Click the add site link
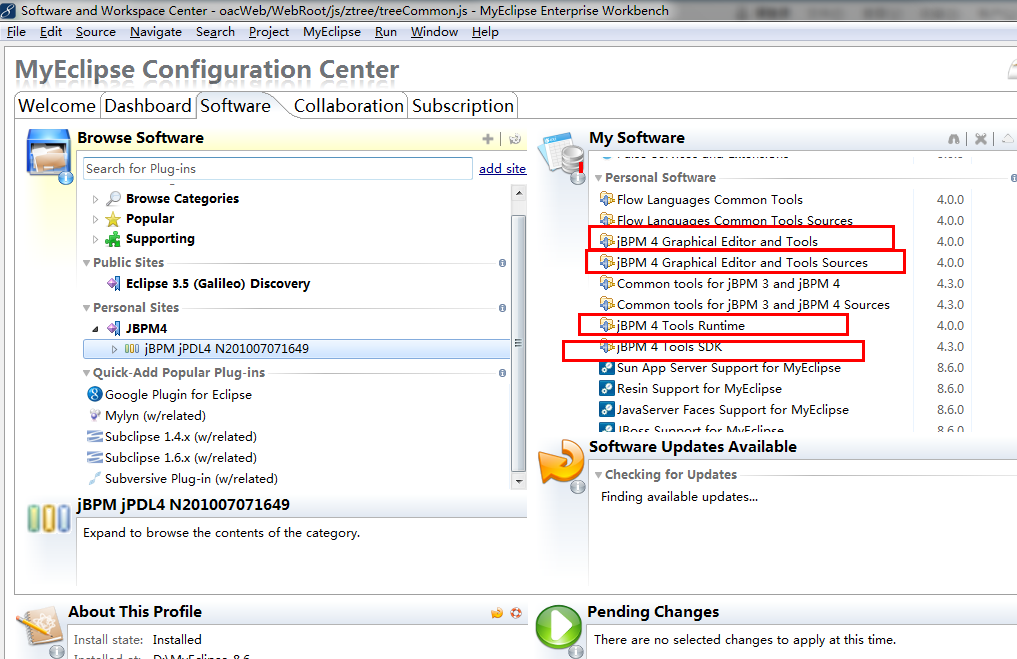Screen dimensions: 1017x659 [502, 169]
